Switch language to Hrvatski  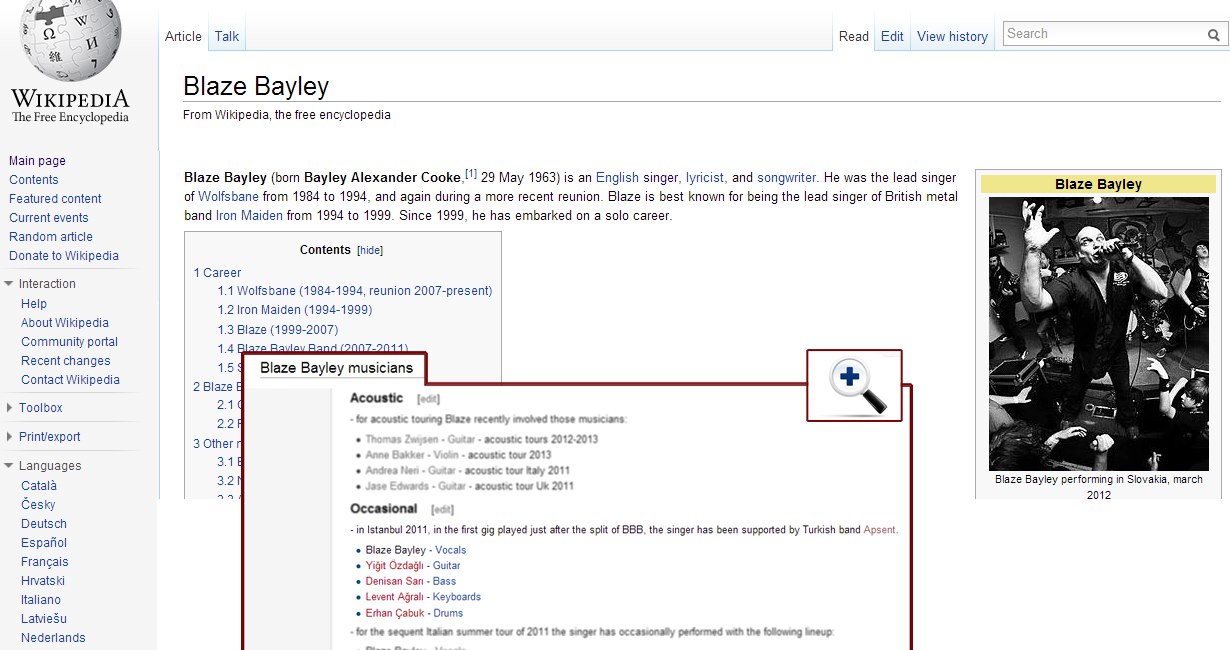click(x=44, y=581)
